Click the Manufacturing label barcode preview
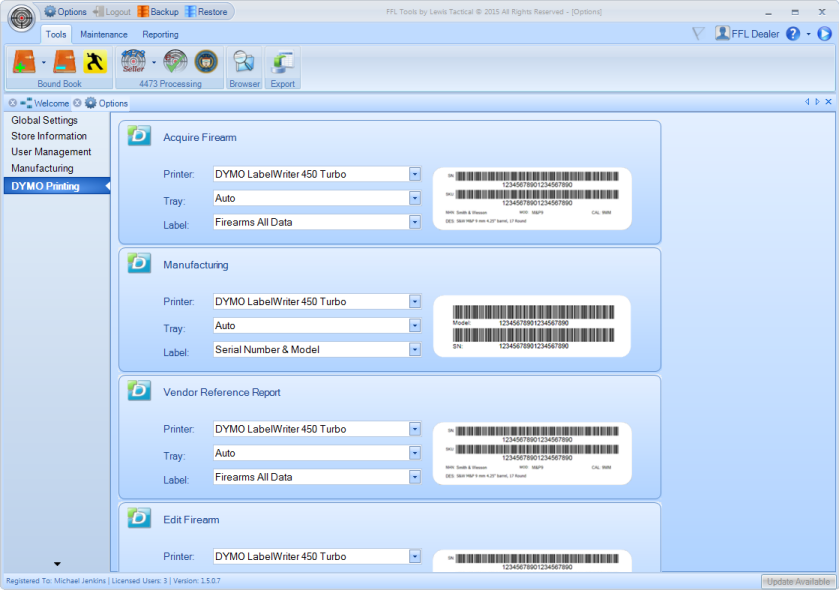This screenshot has height=590, width=839. [532, 326]
